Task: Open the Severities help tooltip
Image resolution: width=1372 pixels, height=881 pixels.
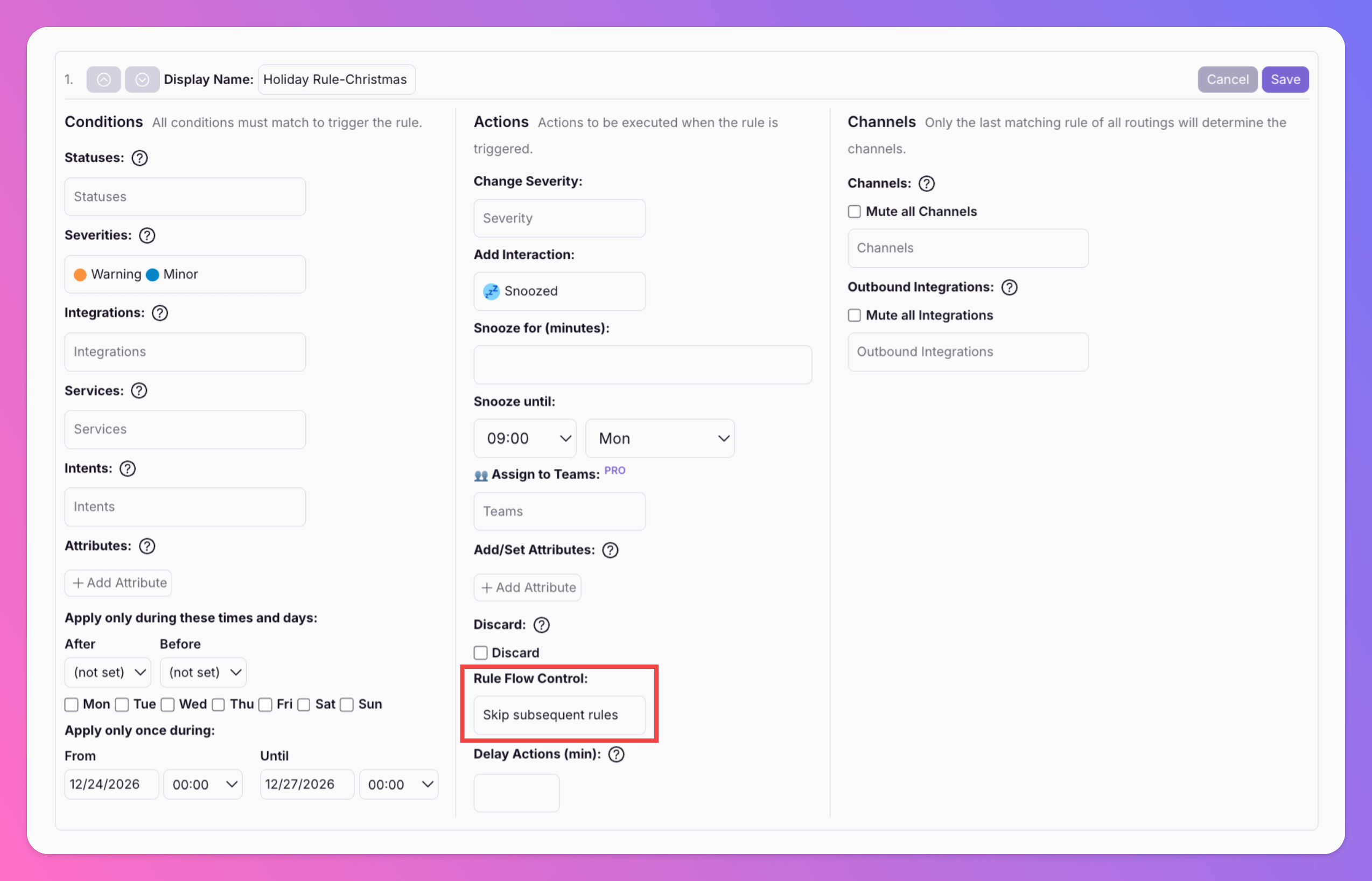Action: coord(146,235)
